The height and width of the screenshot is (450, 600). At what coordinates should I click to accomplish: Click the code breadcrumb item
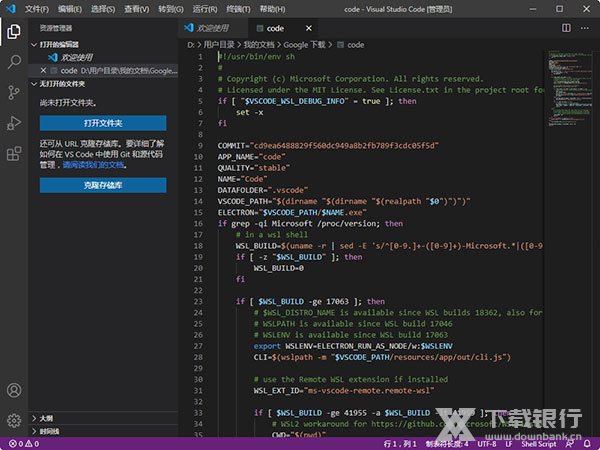[x=355, y=45]
